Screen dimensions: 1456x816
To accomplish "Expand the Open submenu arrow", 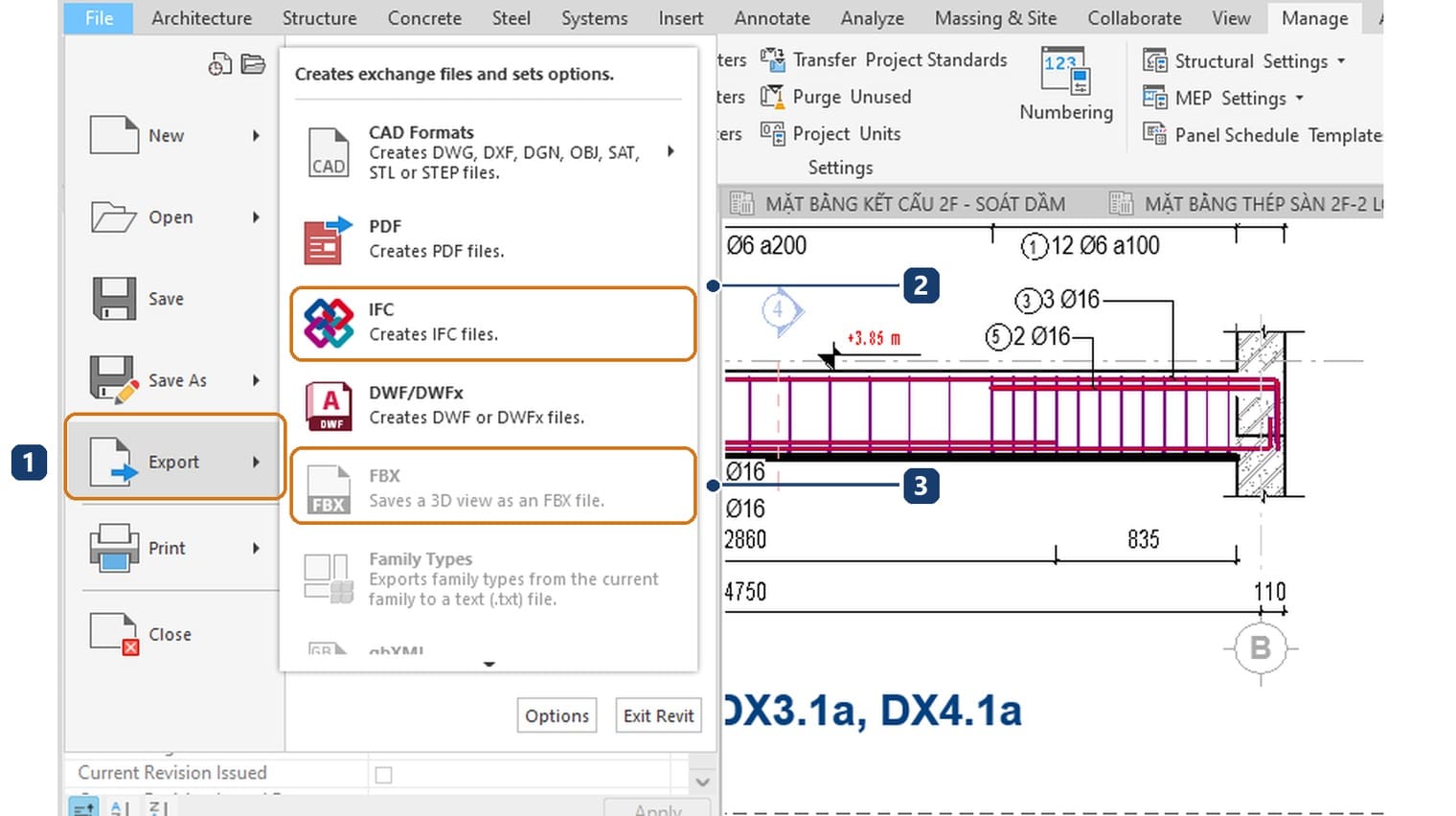I will tap(256, 217).
